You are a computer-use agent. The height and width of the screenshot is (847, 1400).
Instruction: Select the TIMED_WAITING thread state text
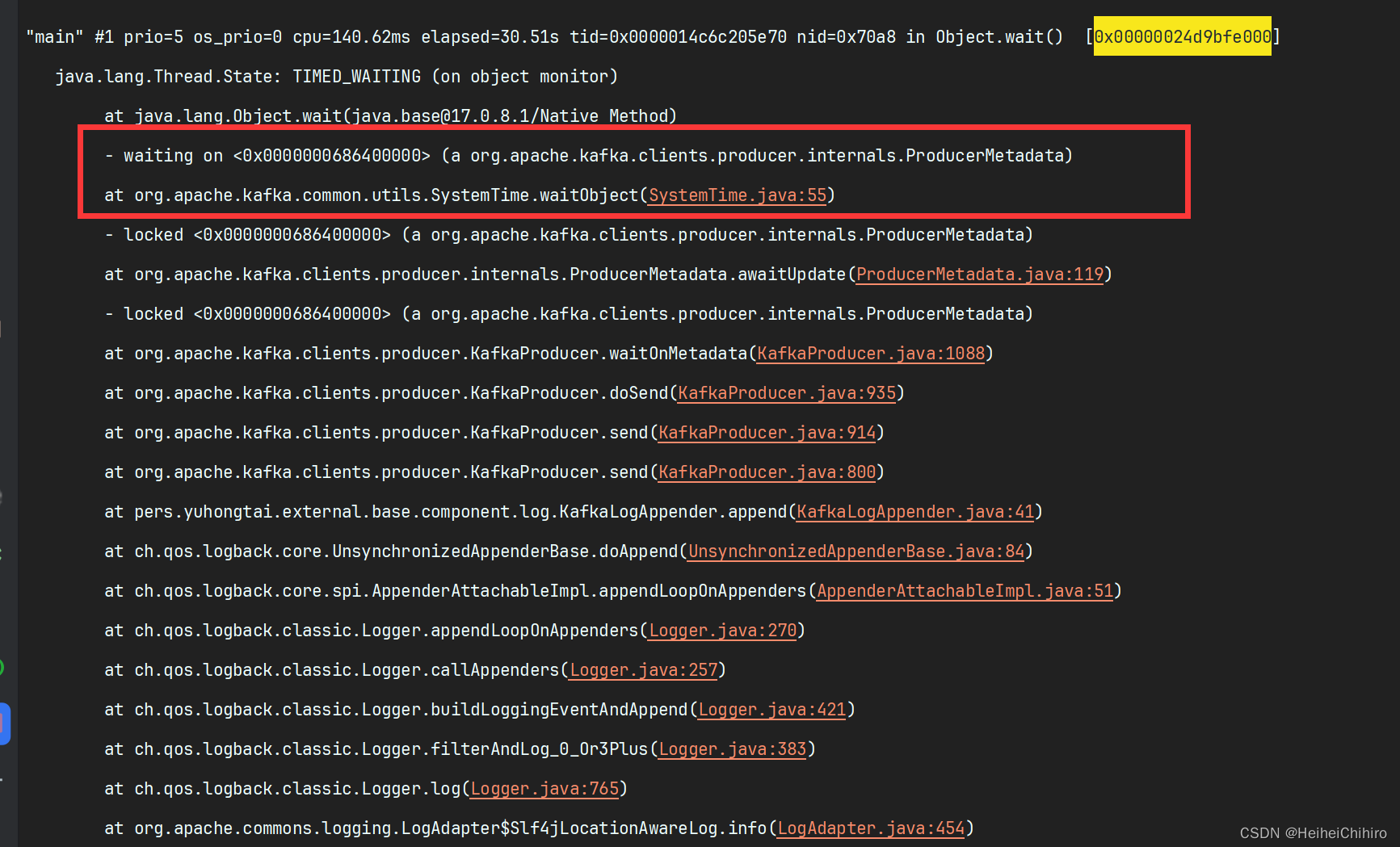pyautogui.click(x=356, y=77)
